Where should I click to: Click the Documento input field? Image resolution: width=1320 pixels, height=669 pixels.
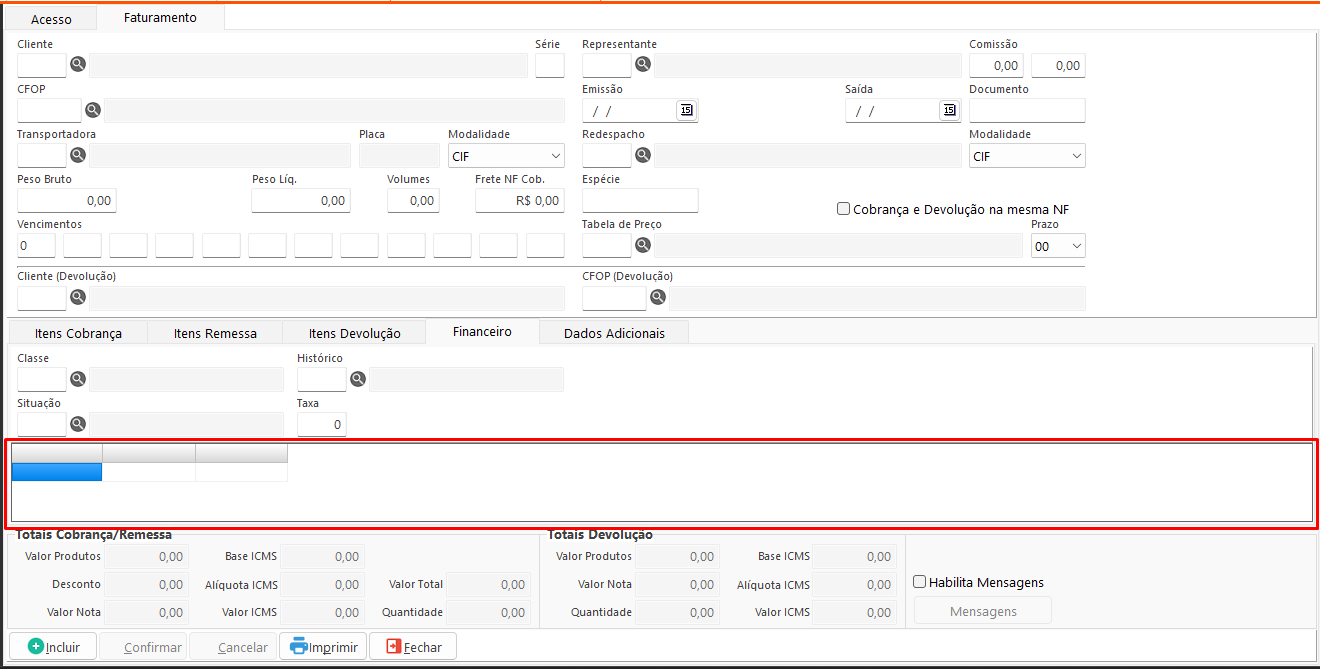pyautogui.click(x=1027, y=110)
